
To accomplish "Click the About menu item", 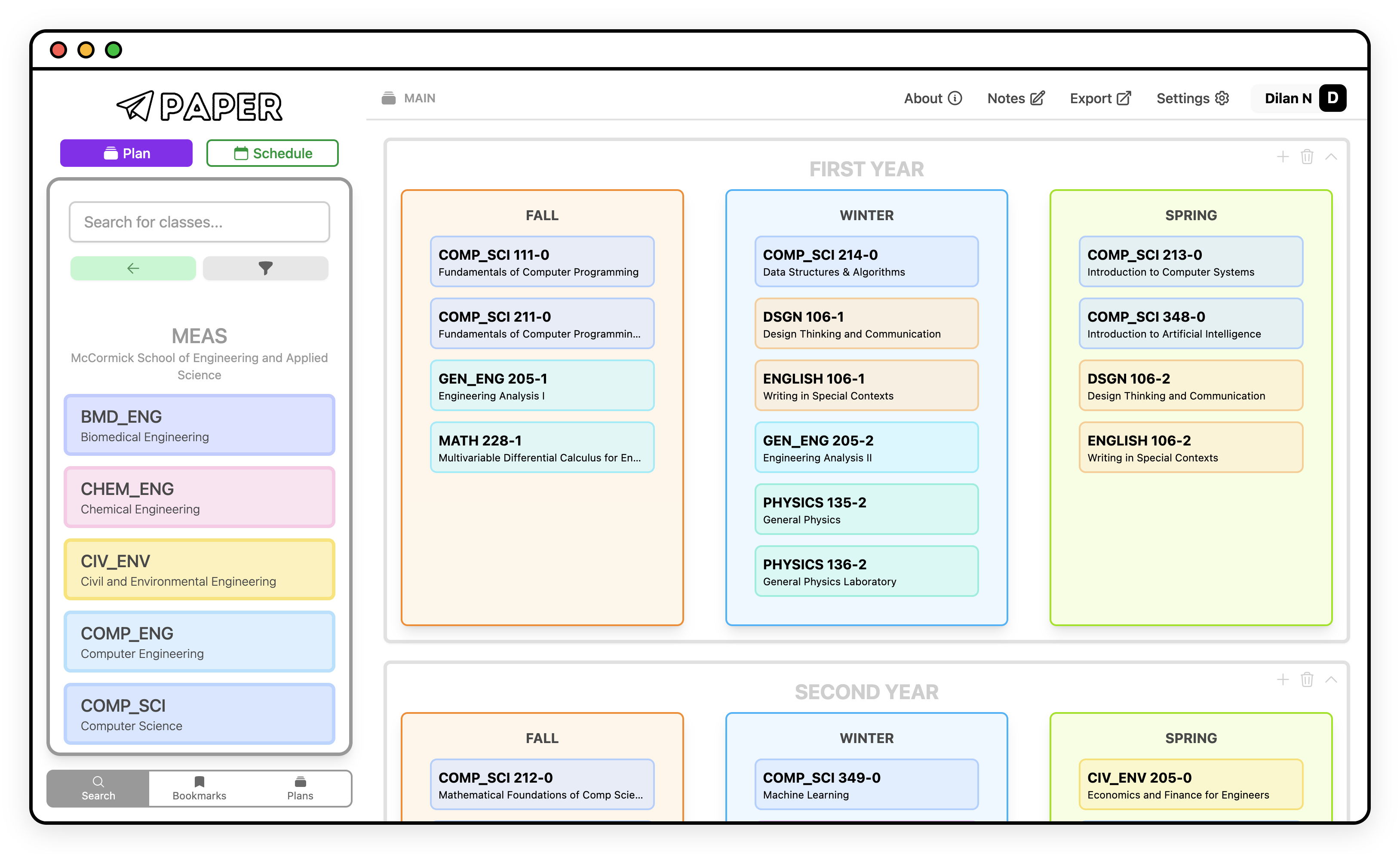I will pyautogui.click(x=933, y=98).
